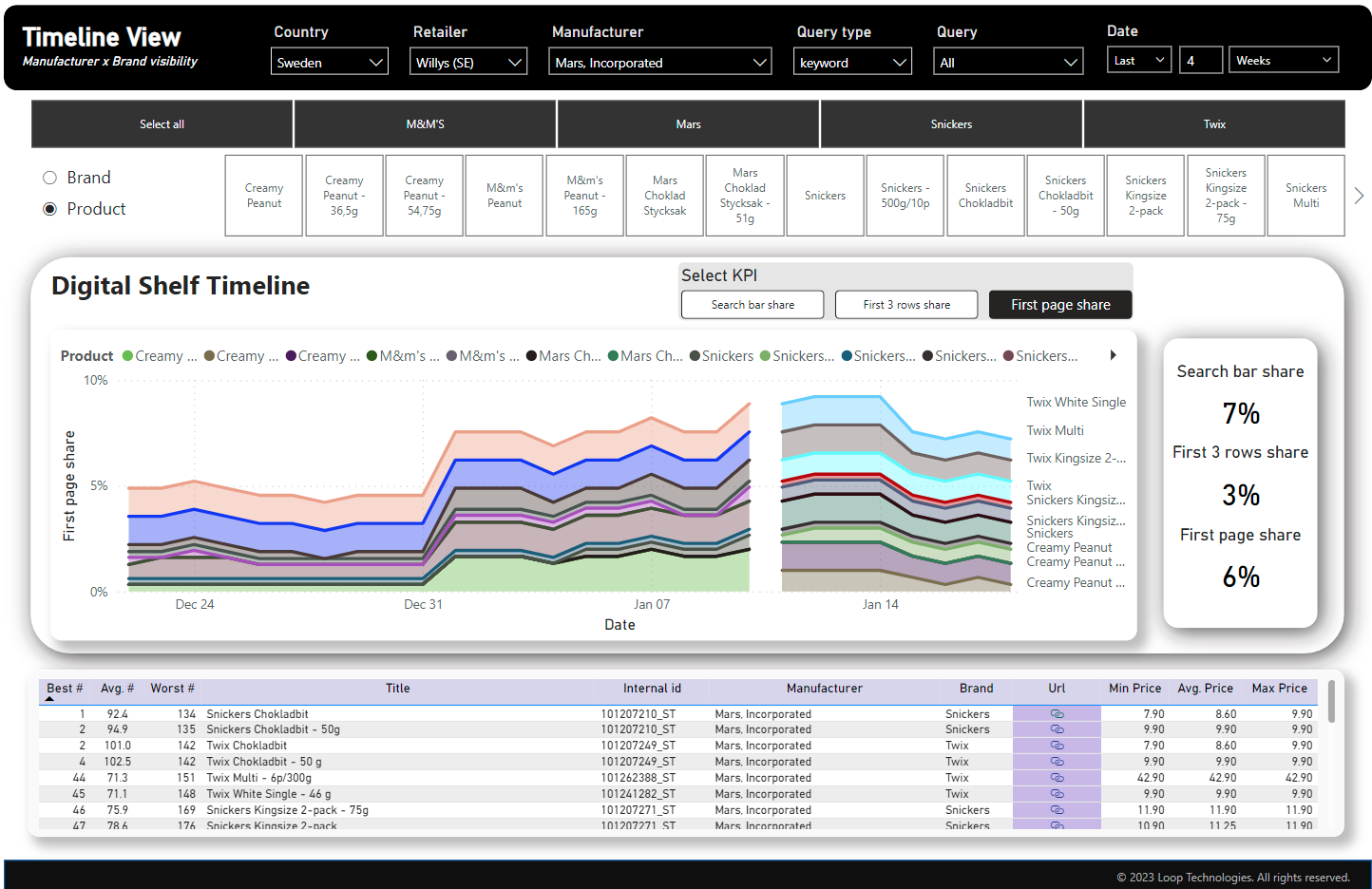Click the date number input field

tap(1201, 60)
